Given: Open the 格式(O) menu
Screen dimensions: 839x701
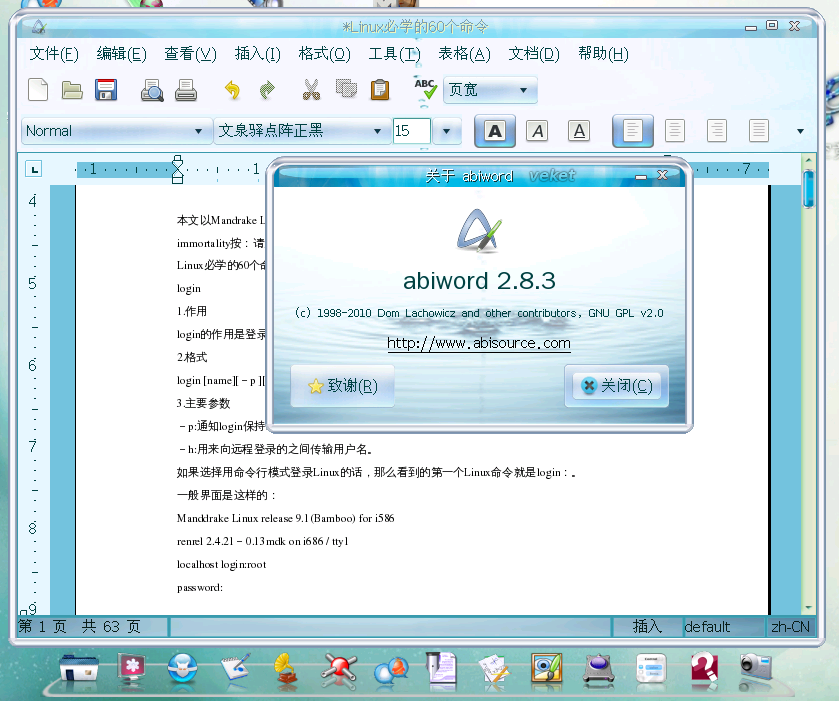Looking at the screenshot, I should [x=324, y=54].
